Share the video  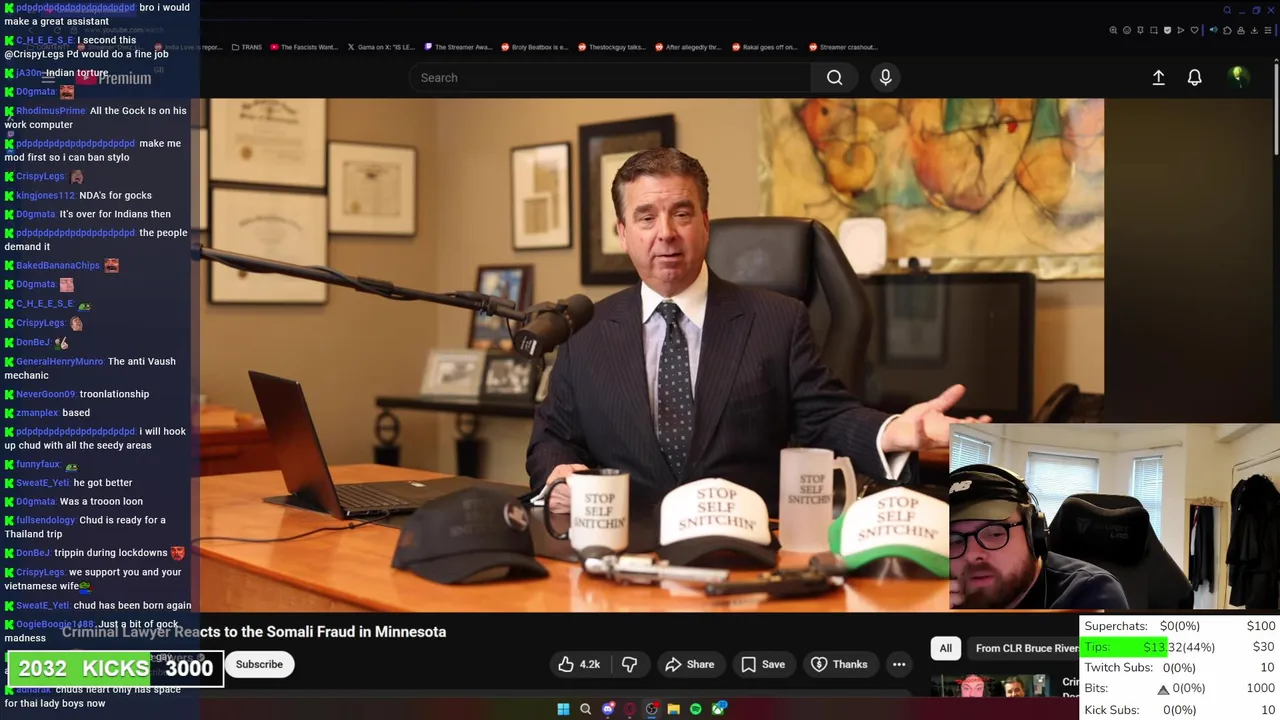click(689, 664)
